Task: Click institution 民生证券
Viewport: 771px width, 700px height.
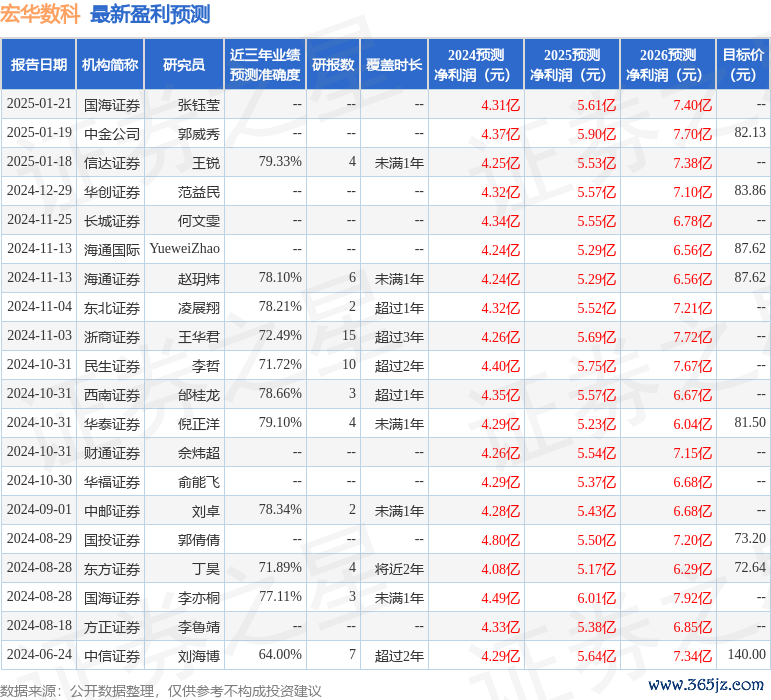Action: (112, 366)
